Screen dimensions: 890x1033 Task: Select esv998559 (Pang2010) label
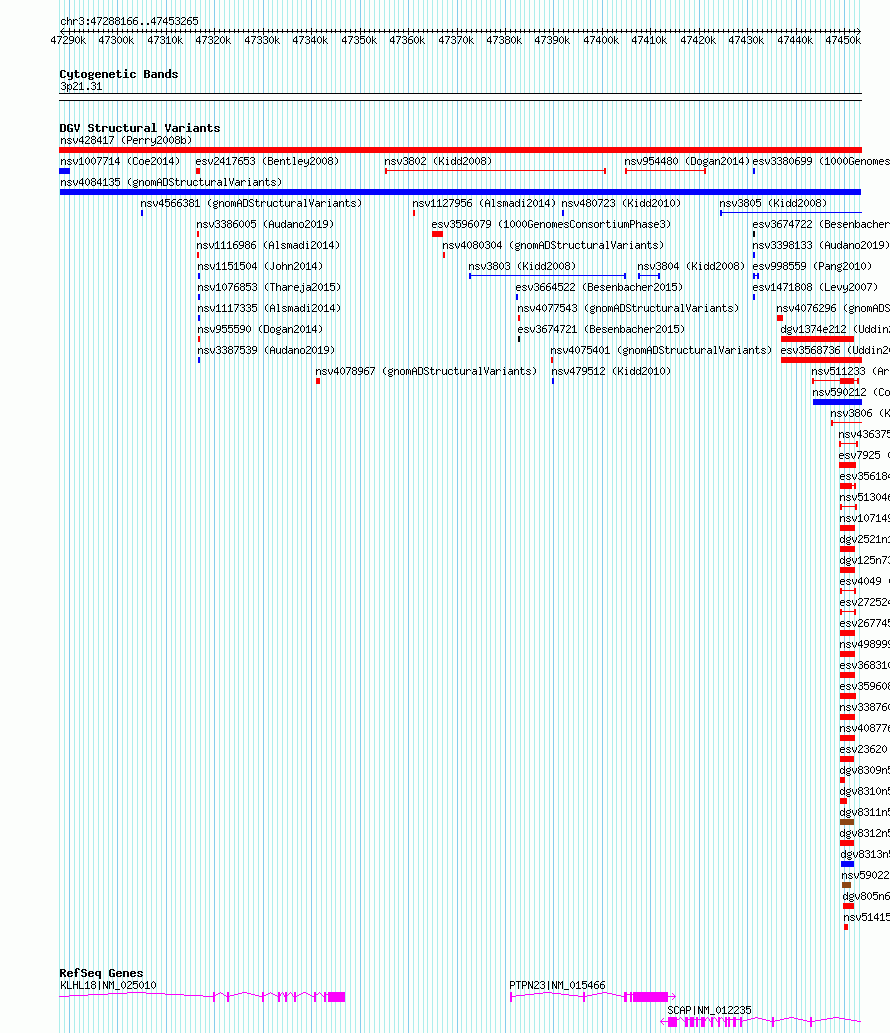coord(812,267)
